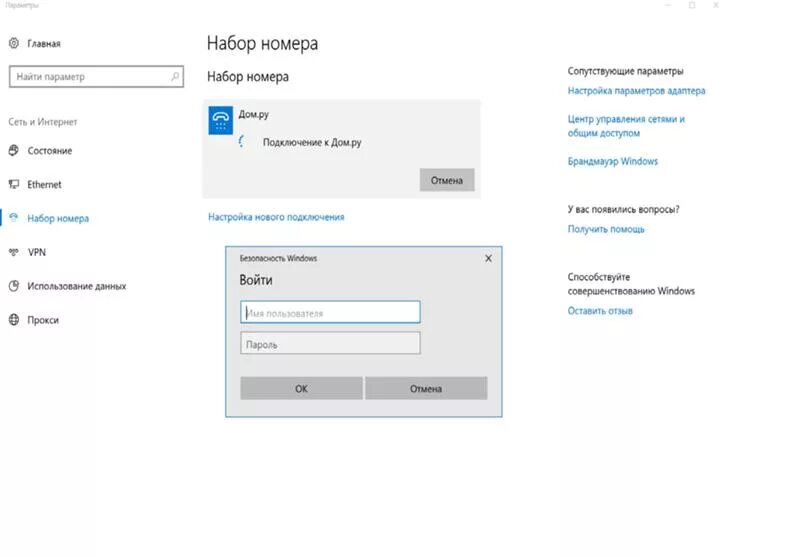The image size is (800, 557).
Task: Confirm login with OK button
Action: (x=302, y=388)
